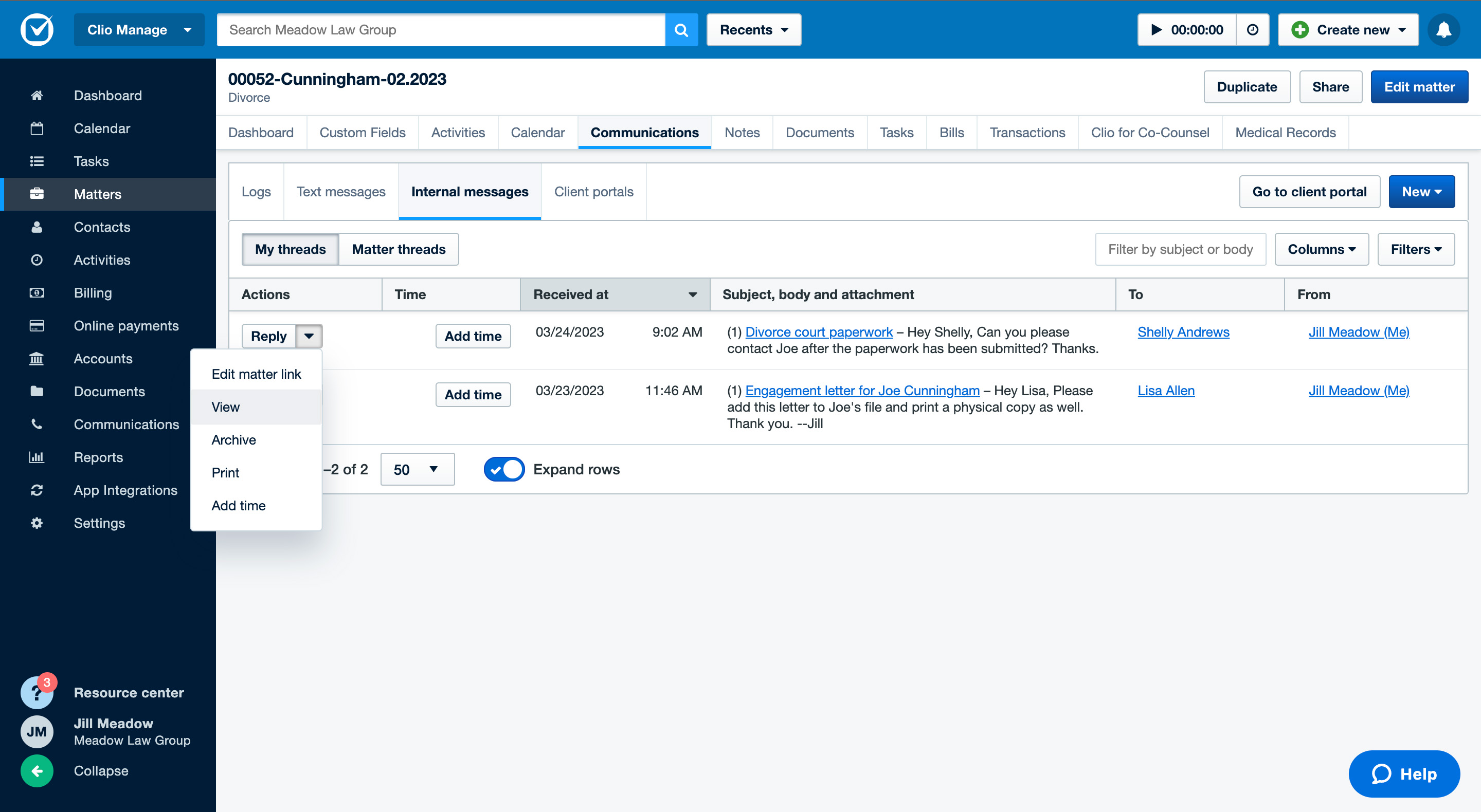The width and height of the screenshot is (1481, 812).
Task: Click Reply on Divorce court paperwork row
Action: coord(268,336)
